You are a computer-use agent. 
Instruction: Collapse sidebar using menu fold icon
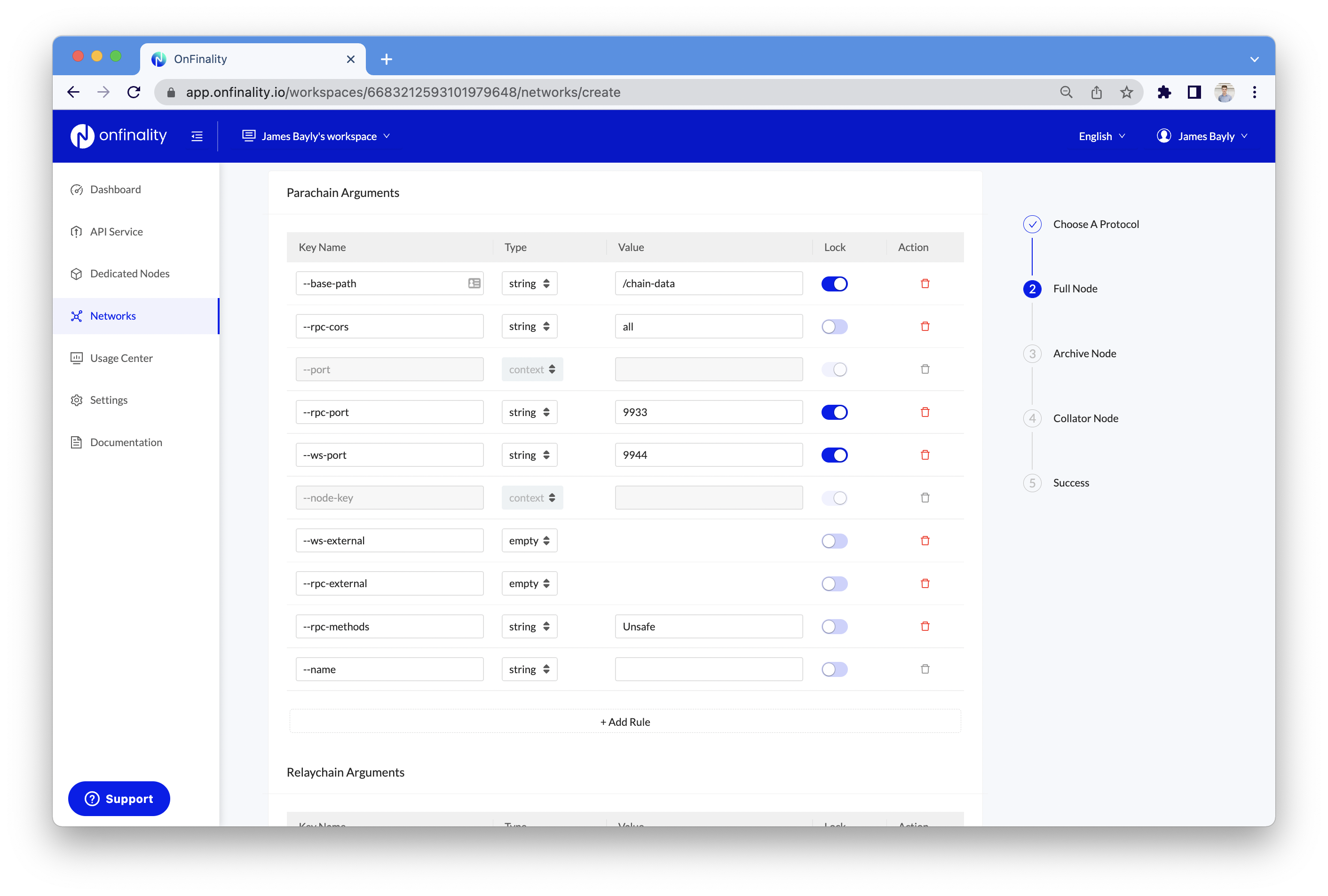tap(197, 136)
